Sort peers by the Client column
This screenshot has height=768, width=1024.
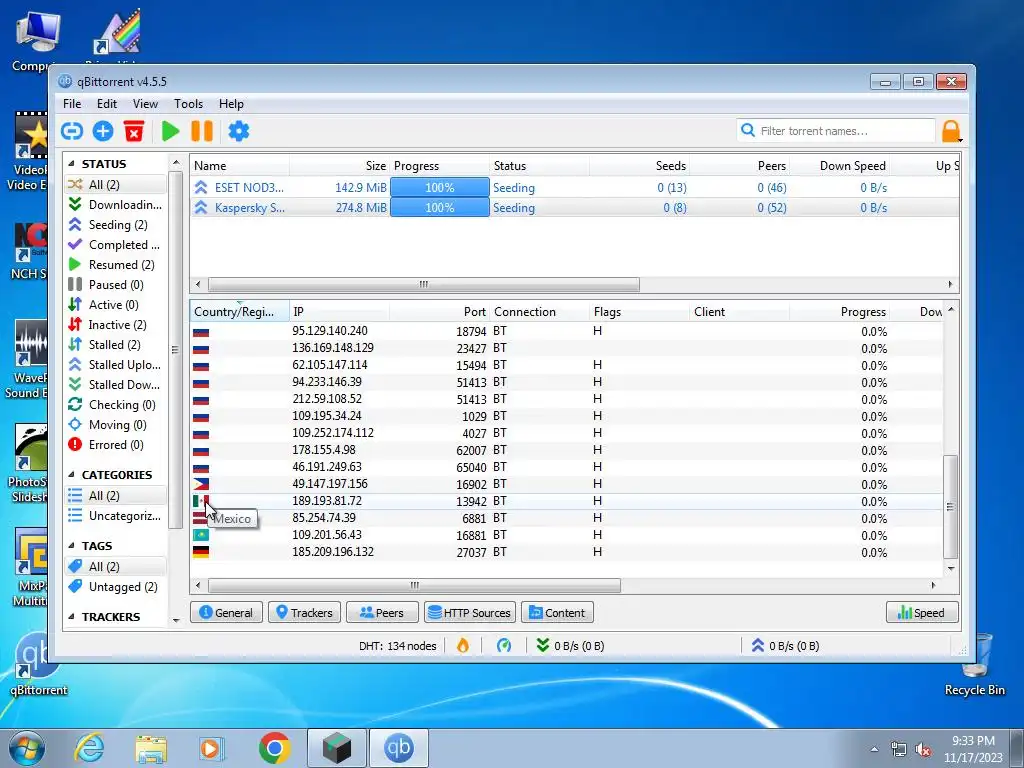[739, 312]
